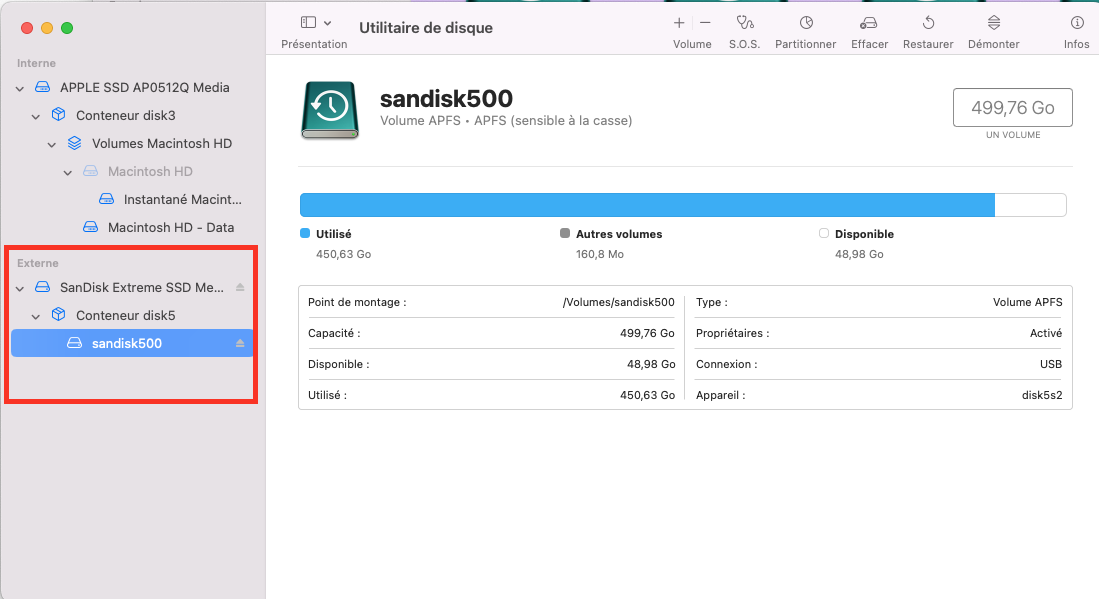Click the Restaurer toolbar icon
Screen dimensions: 1099x599
click(928, 23)
